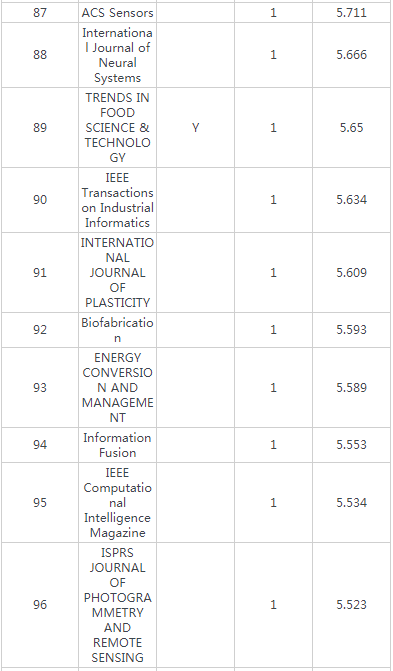Select IEEE Computational Intelligence Magazine cell
The height and width of the screenshot is (671, 393).
click(x=117, y=502)
